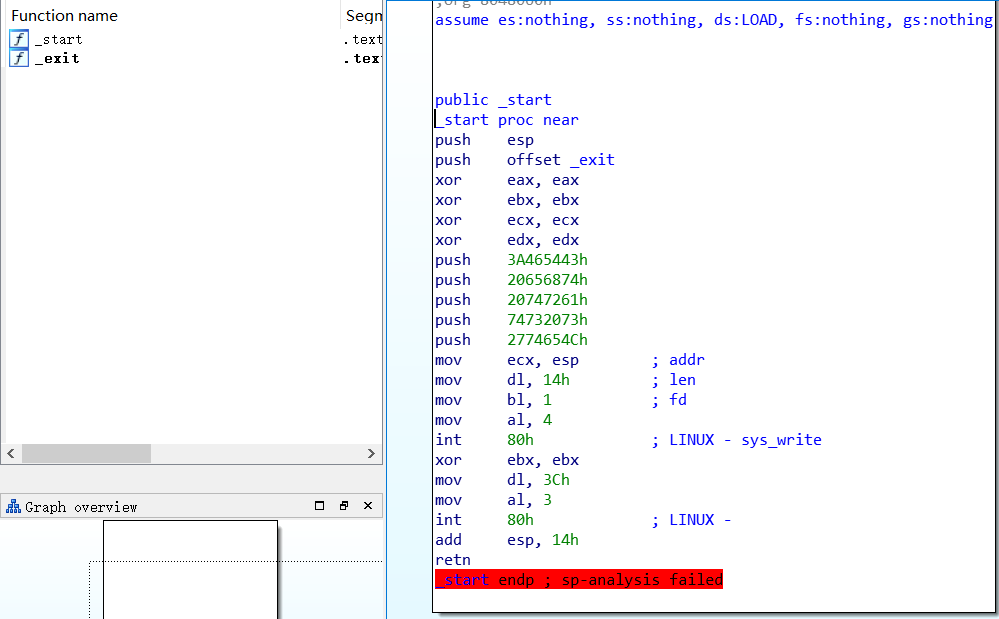Click the 'retn' instruction
The height and width of the screenshot is (619, 999).
453,560
